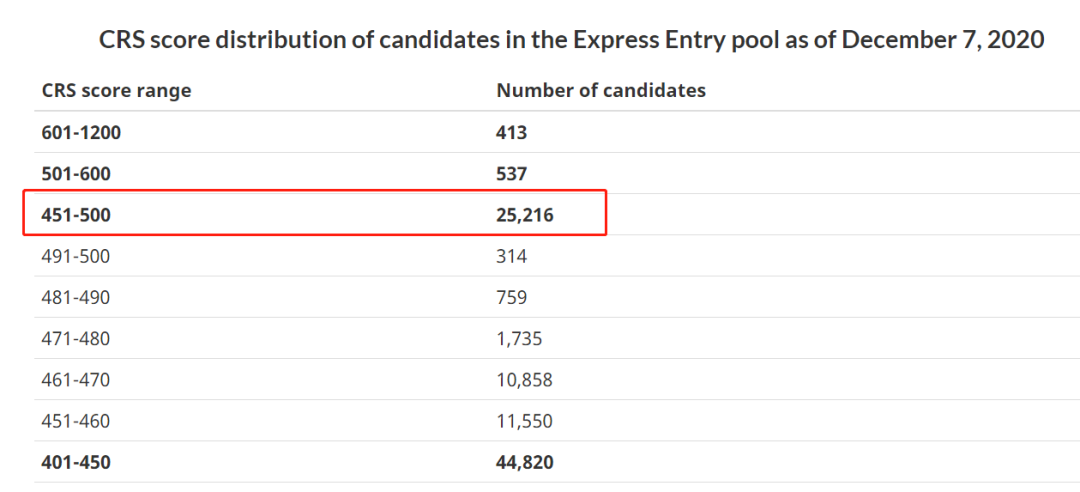1080x492 pixels.
Task: Click the 491-500 sub-range row
Action: (x=557, y=256)
